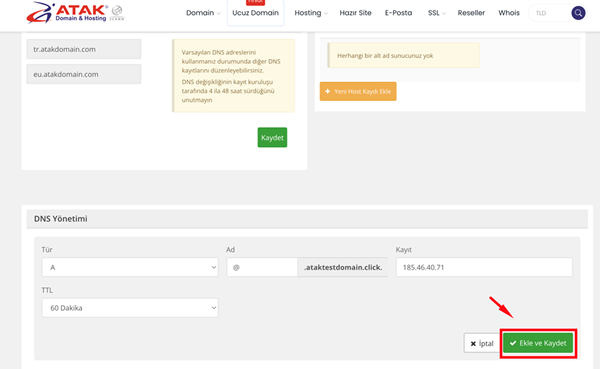Click Ekle ve Kaydet button
Screen dimensions: 600x369
point(538,343)
